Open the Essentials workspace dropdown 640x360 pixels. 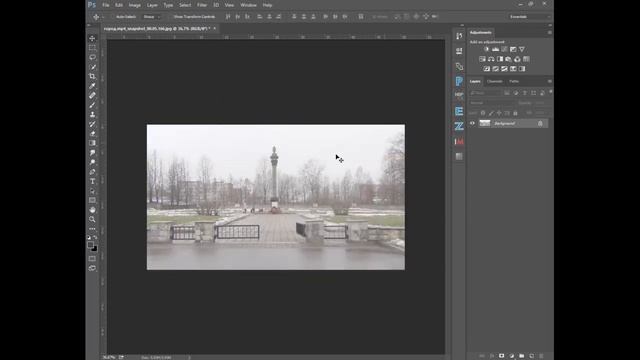(530, 17)
